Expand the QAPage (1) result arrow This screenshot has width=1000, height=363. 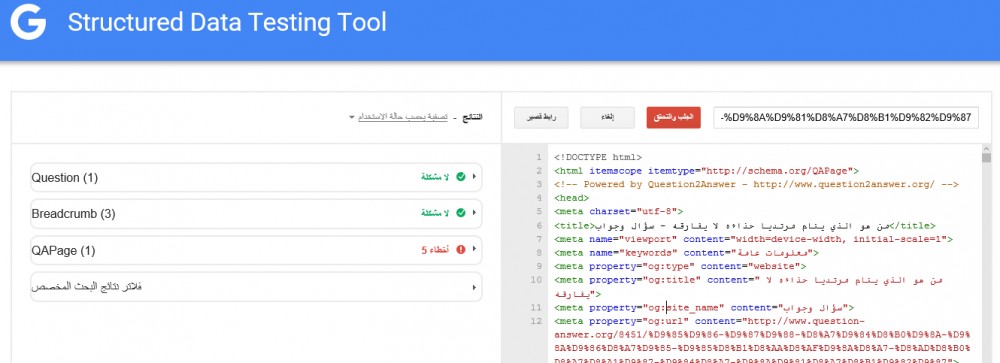click(474, 250)
